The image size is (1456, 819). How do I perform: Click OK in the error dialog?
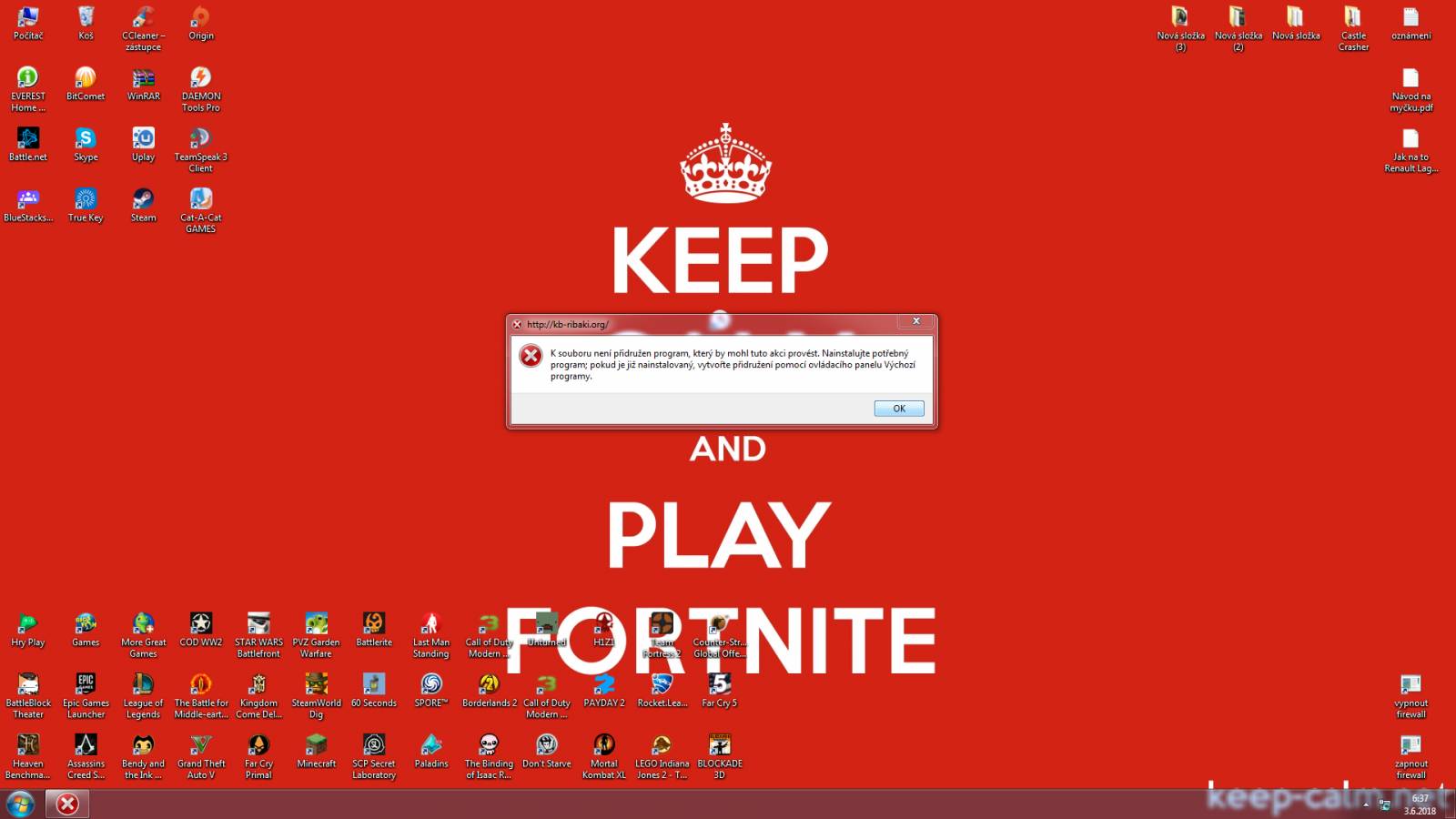[899, 409]
